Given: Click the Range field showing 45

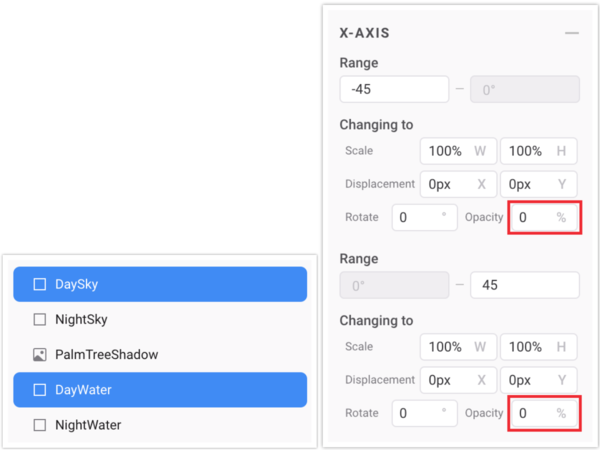Looking at the screenshot, I should coord(524,285).
